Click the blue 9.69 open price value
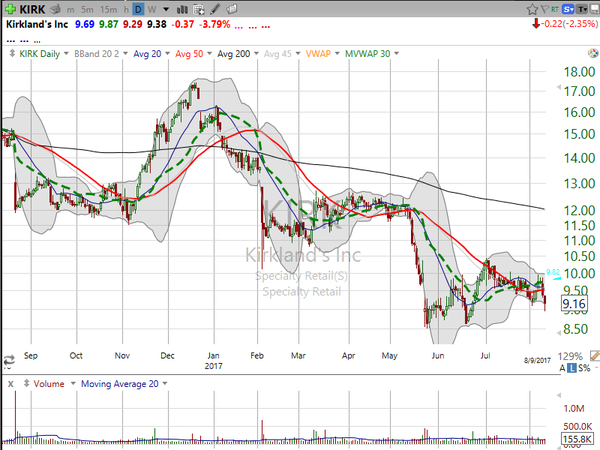Screen dimensions: 600x450 click(x=85, y=24)
